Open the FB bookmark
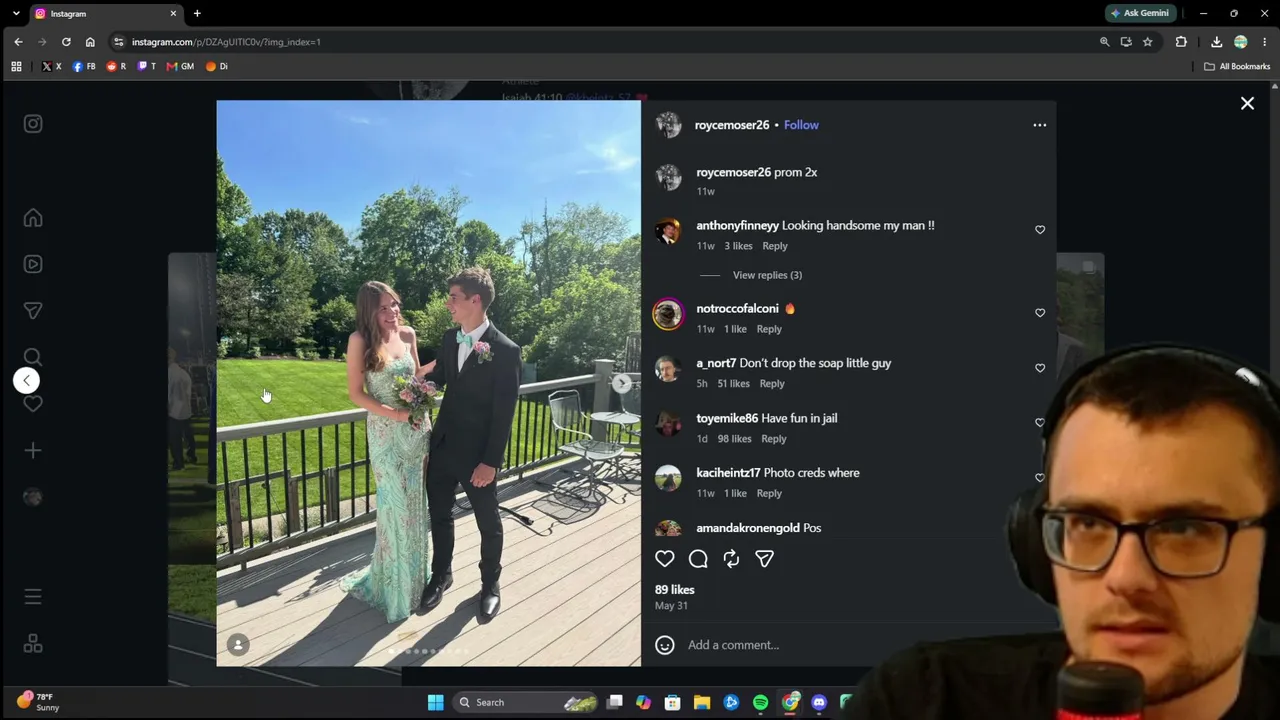Image resolution: width=1280 pixels, height=720 pixels. [84, 66]
